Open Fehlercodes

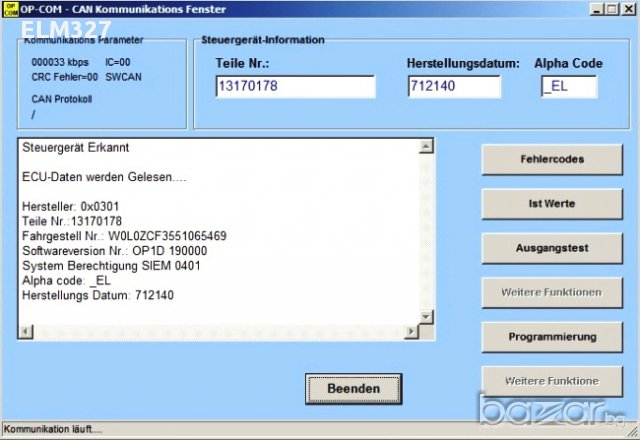coord(551,159)
